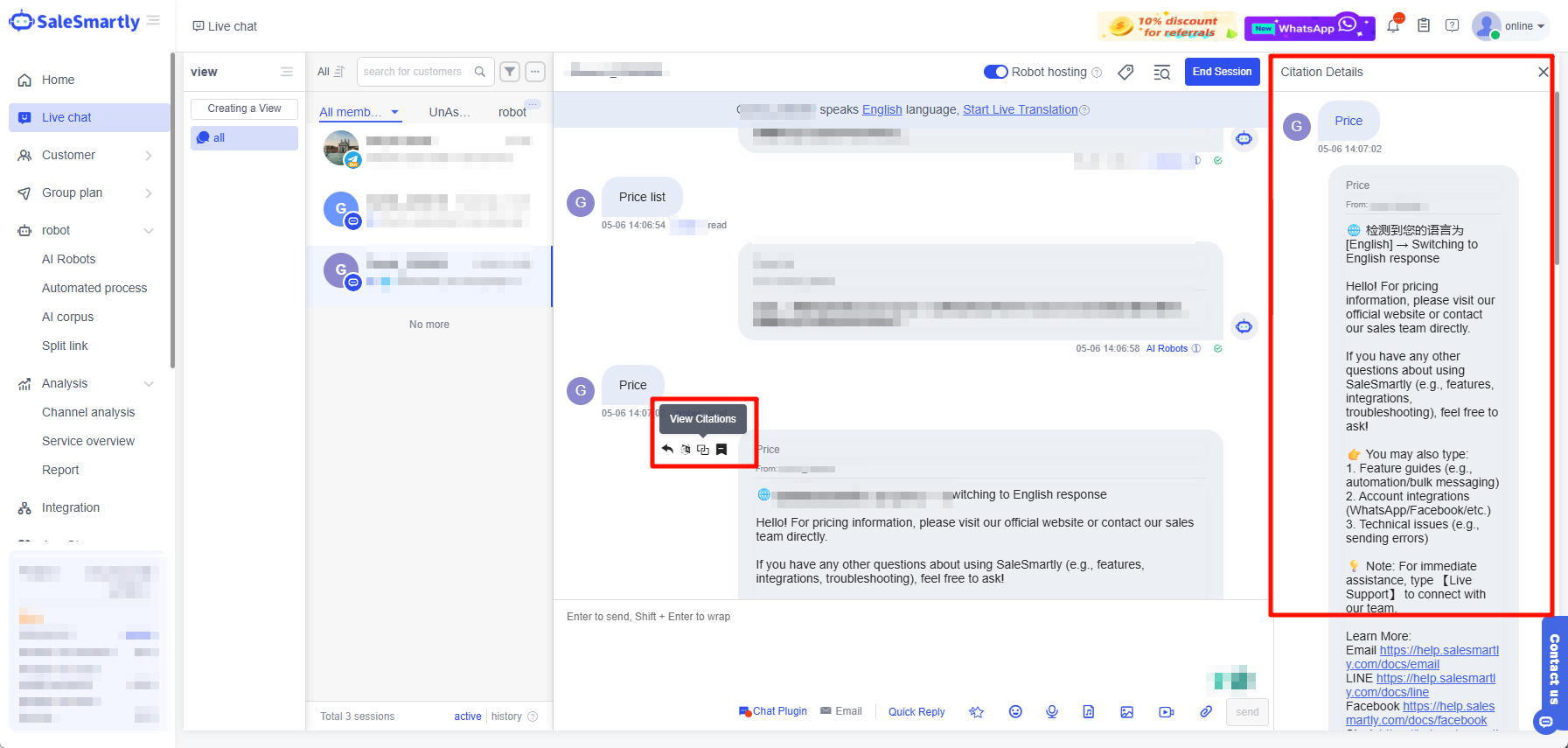Viewport: 1568px width, 748px height.
Task: Open the emoji picker
Action: 1015,712
